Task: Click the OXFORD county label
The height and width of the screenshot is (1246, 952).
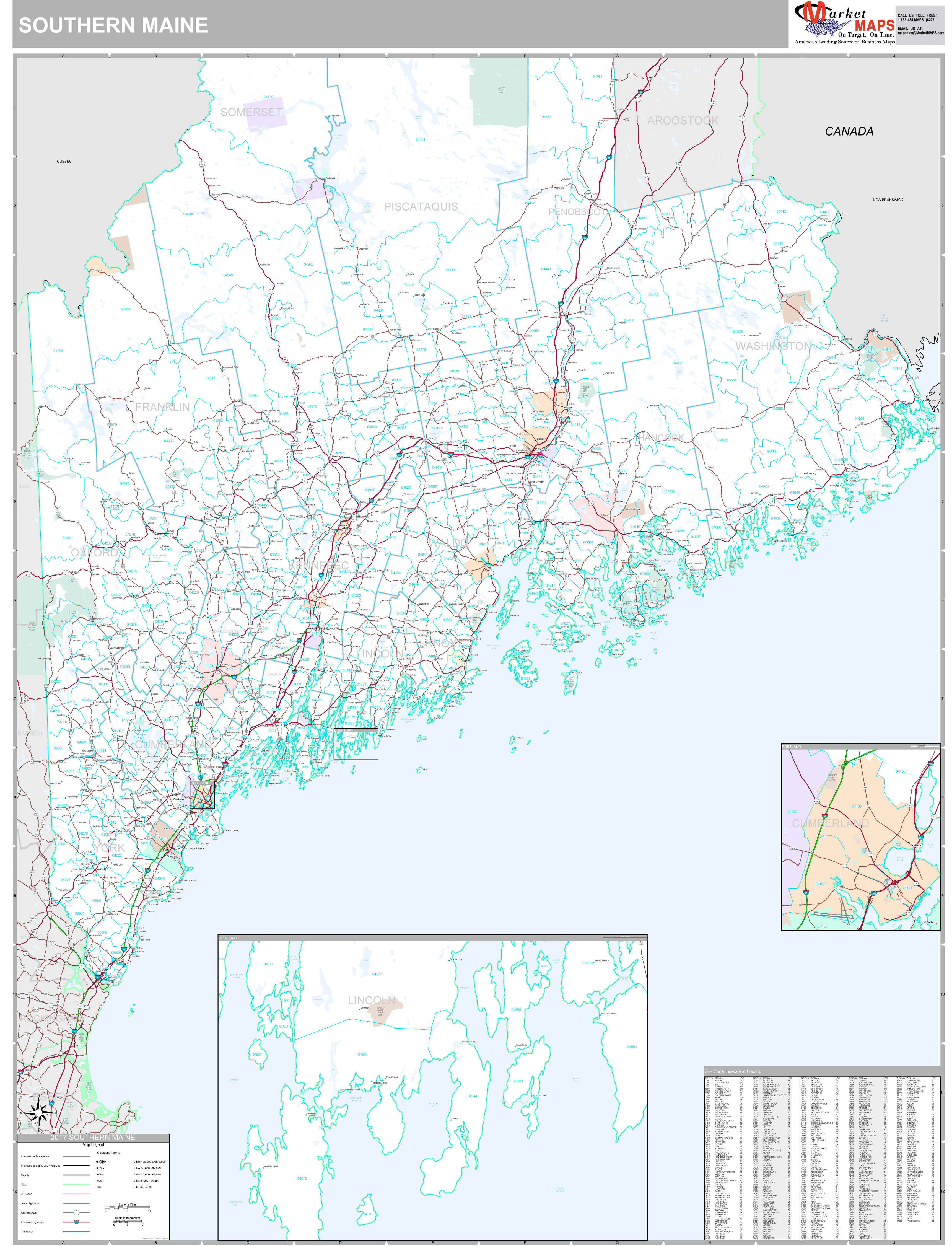Action: click(95, 553)
